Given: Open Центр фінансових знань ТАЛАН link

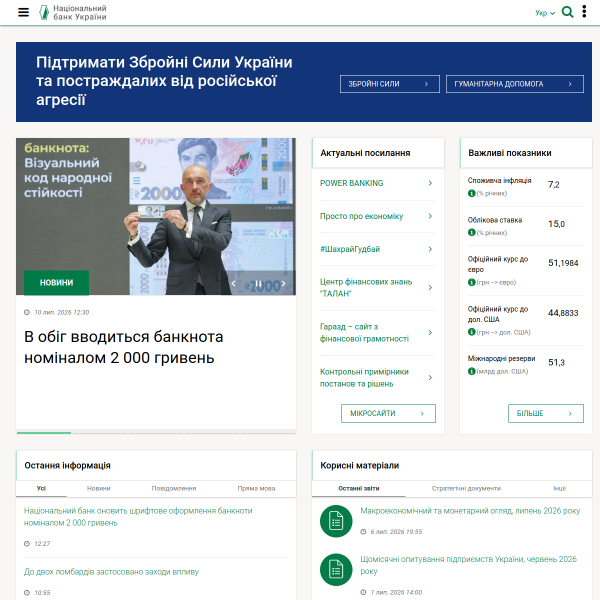Looking at the screenshot, I should click(x=366, y=288).
